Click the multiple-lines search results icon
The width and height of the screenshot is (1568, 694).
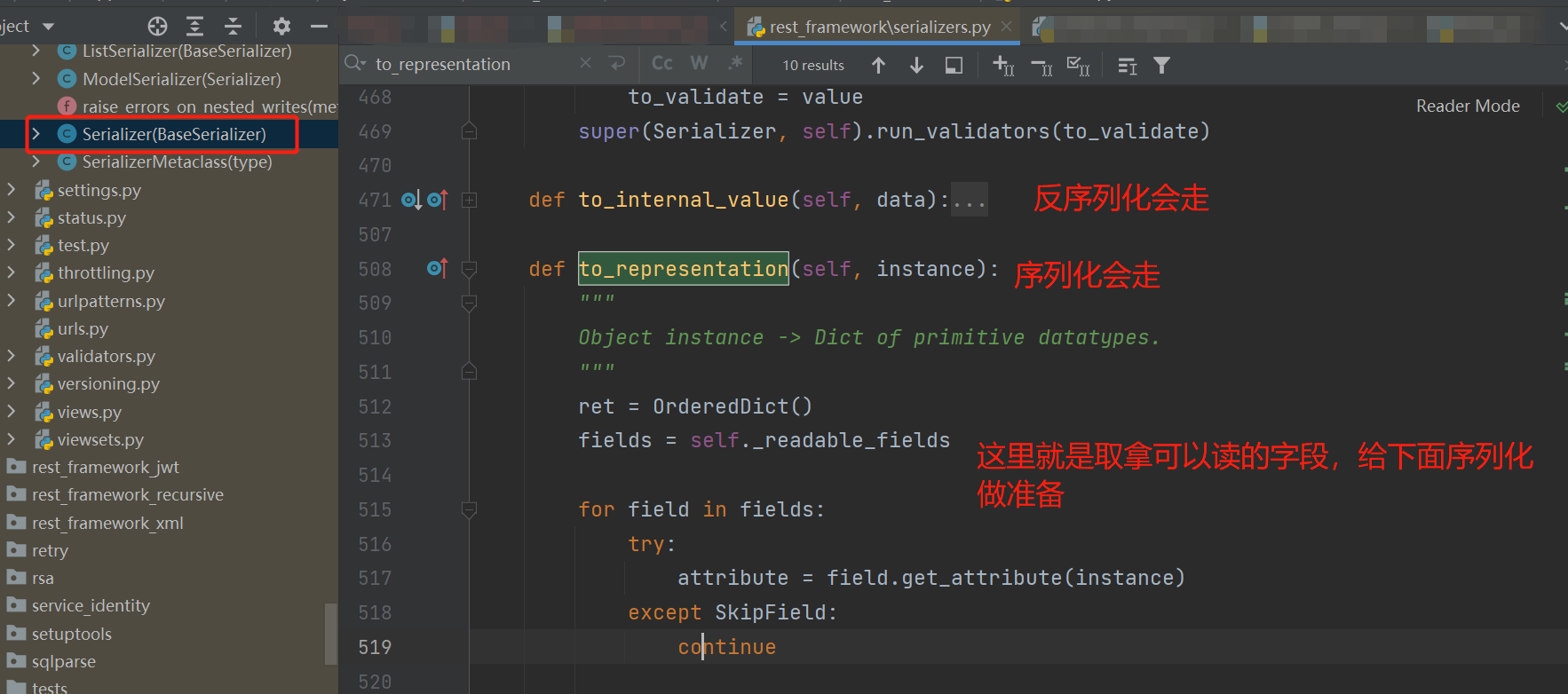1127,66
